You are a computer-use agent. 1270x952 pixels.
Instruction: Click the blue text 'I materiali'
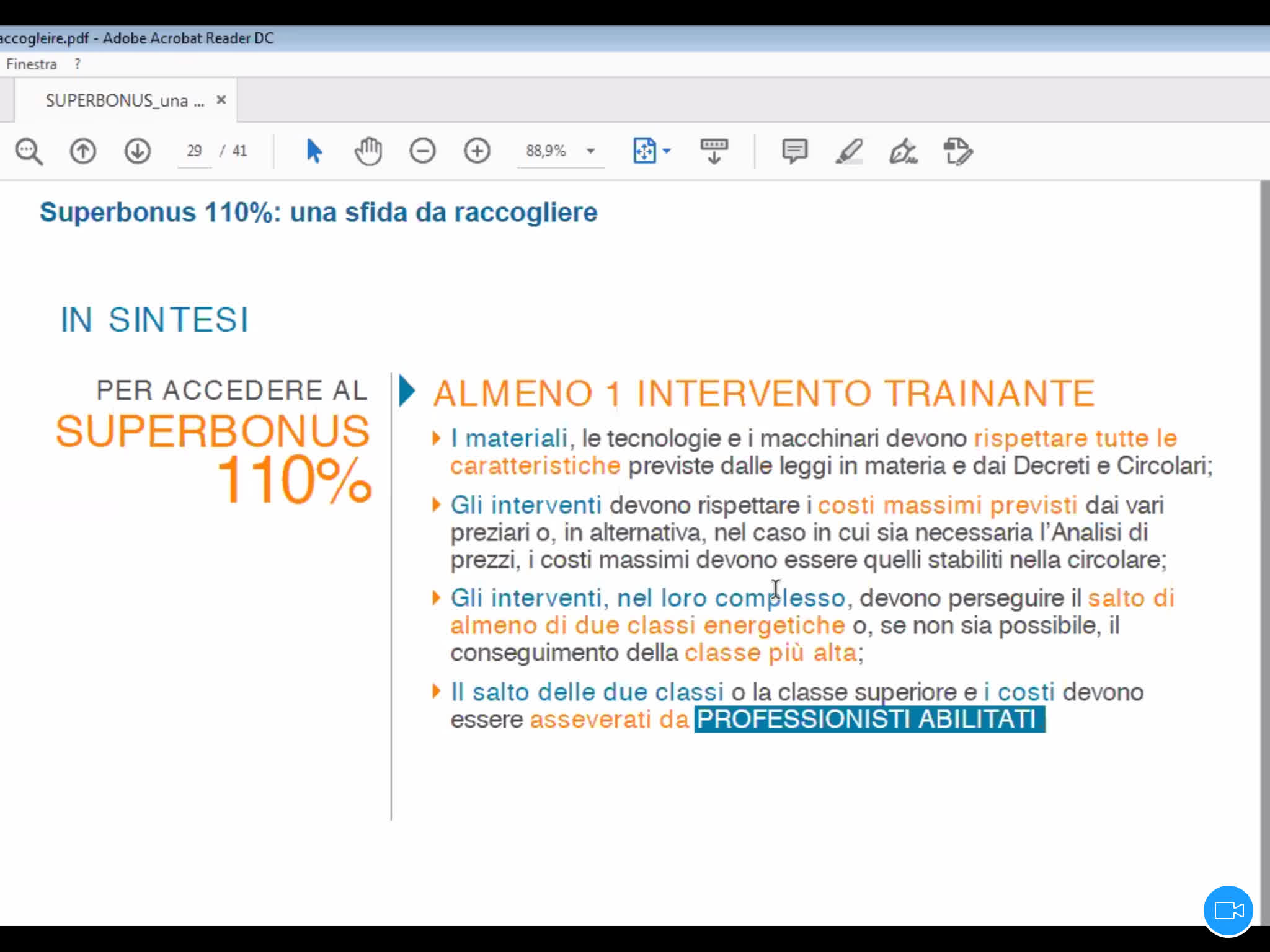tap(509, 438)
